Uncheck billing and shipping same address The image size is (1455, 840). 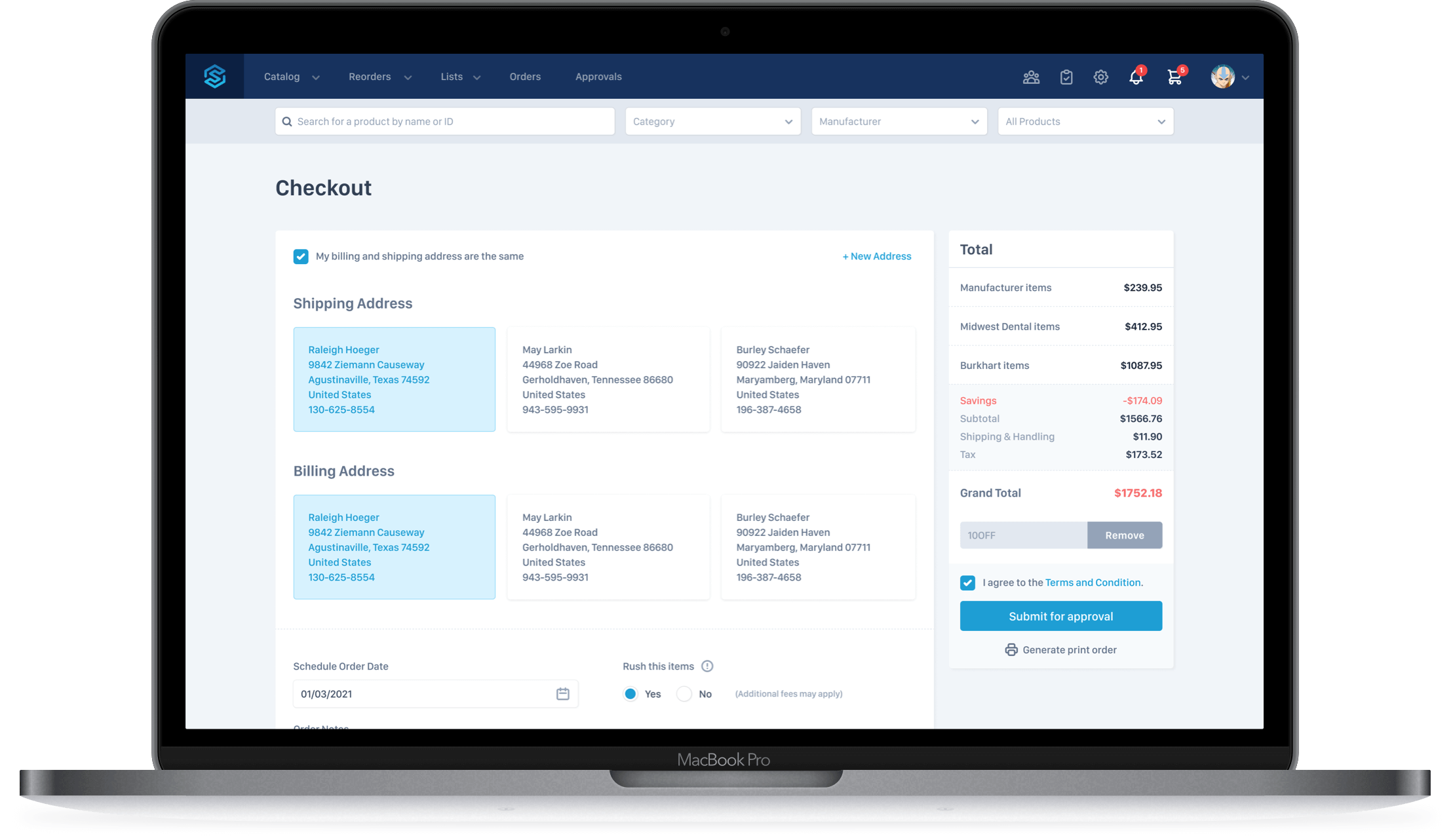(x=301, y=256)
